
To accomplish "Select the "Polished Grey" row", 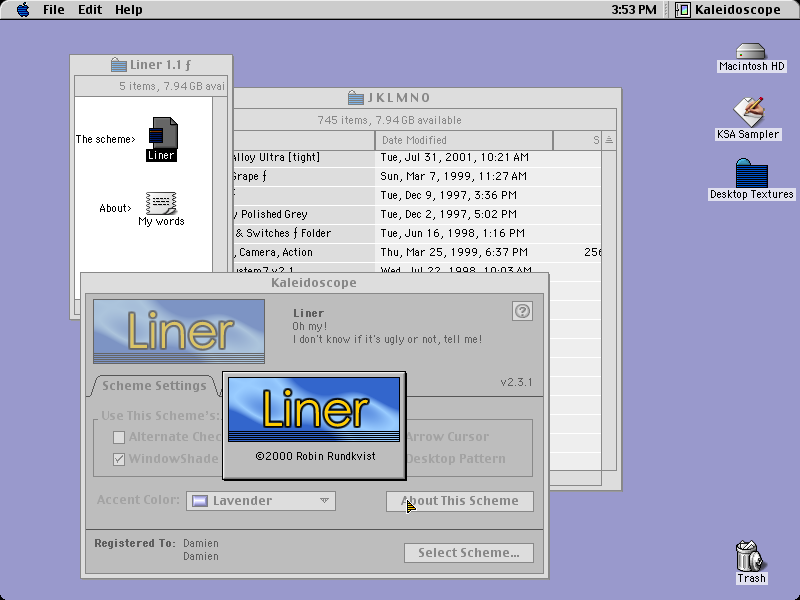I will (x=417, y=214).
